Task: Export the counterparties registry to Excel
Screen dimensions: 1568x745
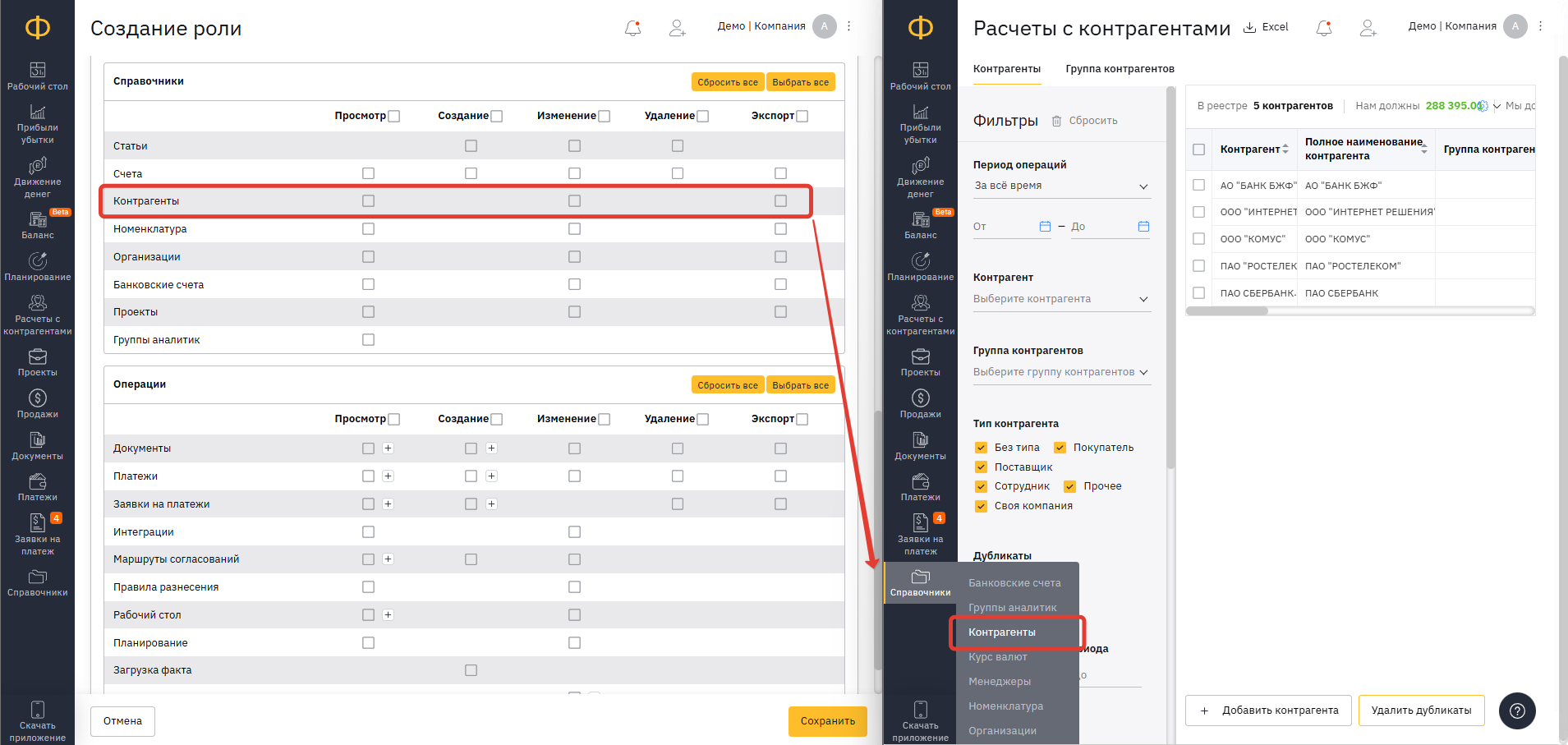Action: [1266, 27]
